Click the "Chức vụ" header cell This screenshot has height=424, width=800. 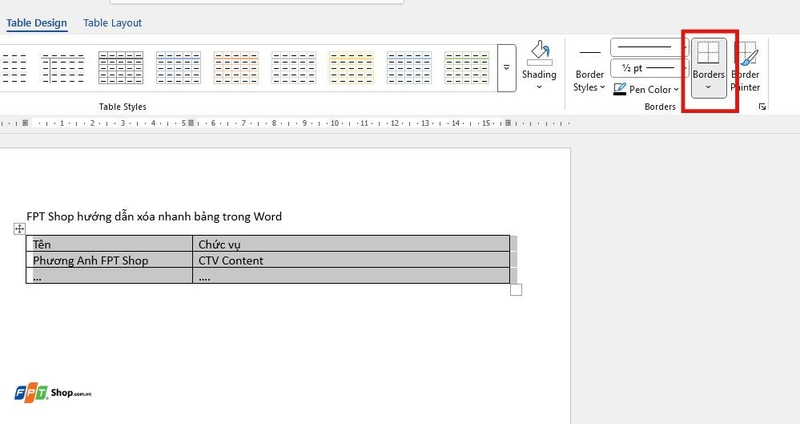[x=351, y=244]
